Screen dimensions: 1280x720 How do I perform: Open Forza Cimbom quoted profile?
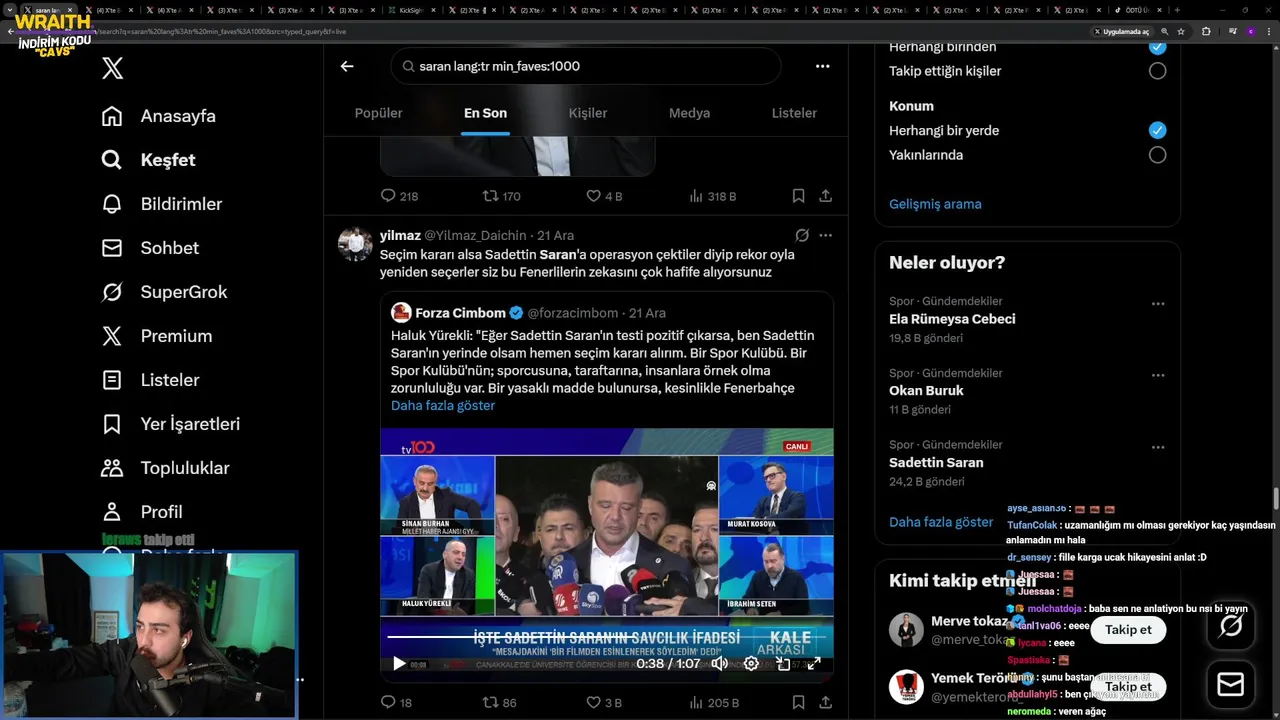tap(460, 313)
